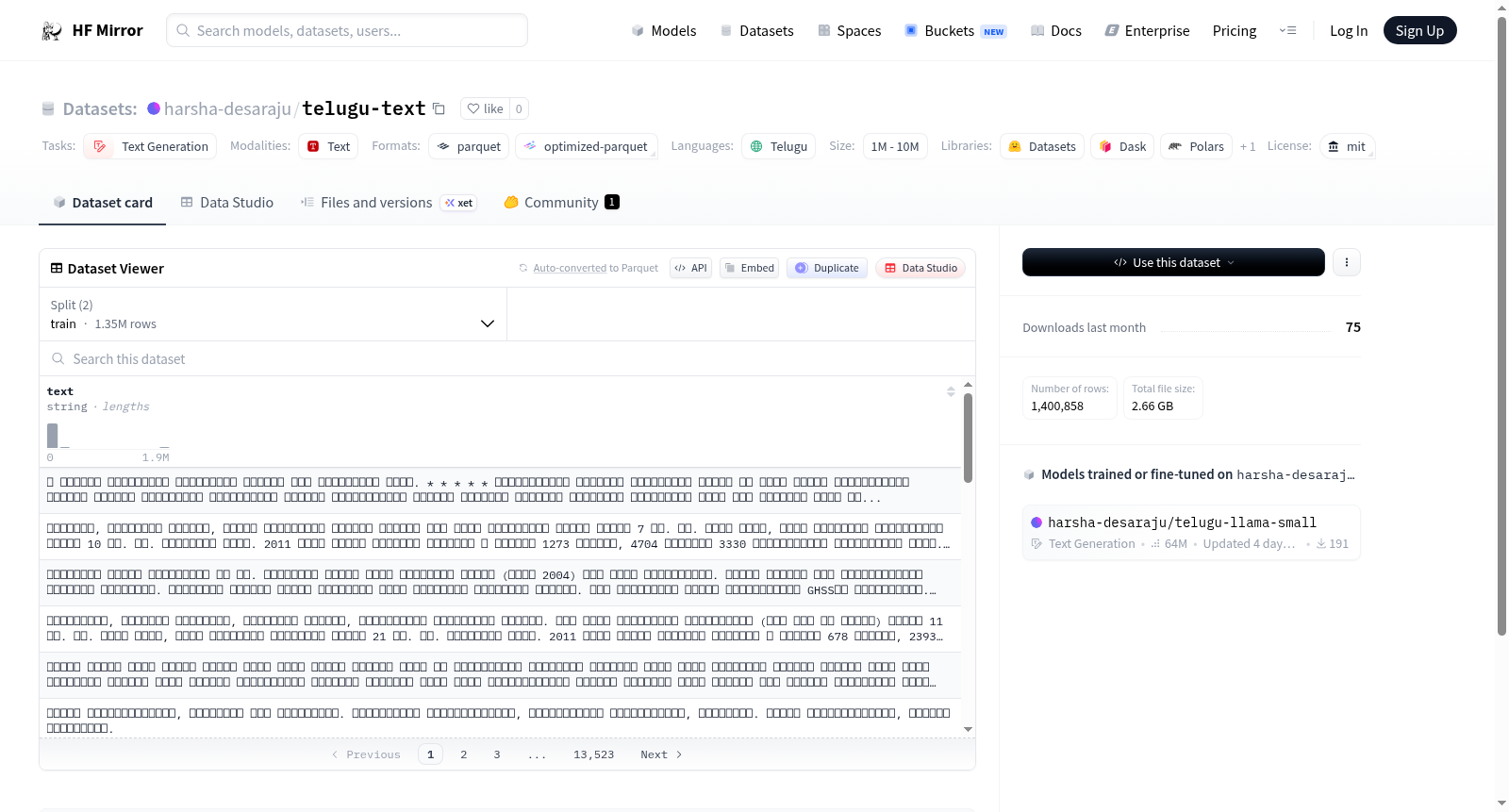This screenshot has width=1509, height=812.
Task: Select the Text modality tag
Action: (328, 146)
